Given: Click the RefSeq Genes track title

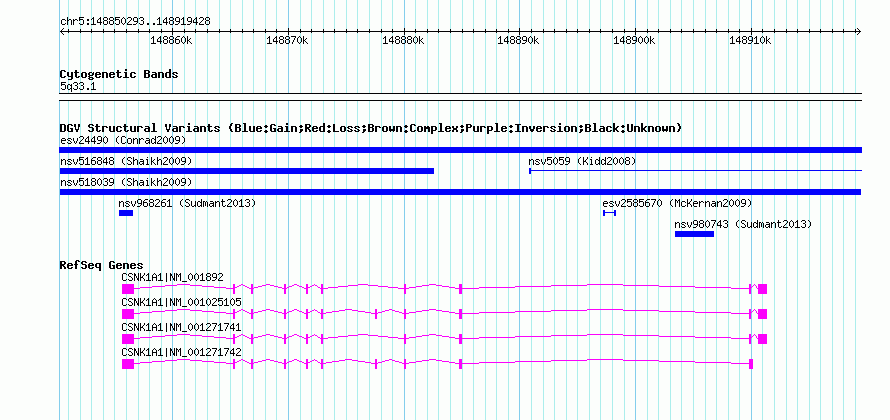Looking at the screenshot, I should pos(102,265).
